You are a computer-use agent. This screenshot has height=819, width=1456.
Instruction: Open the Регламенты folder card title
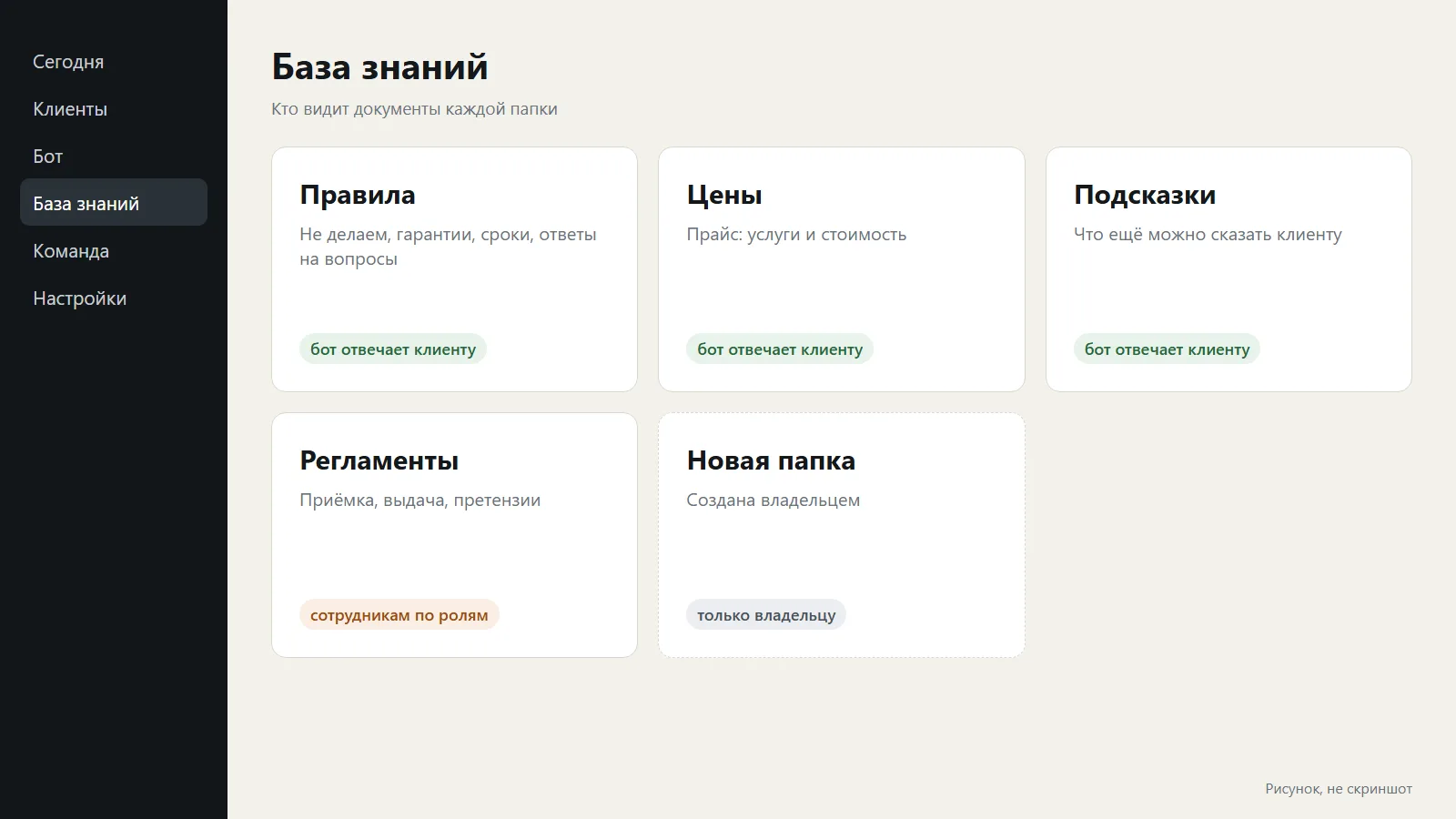pos(379,460)
